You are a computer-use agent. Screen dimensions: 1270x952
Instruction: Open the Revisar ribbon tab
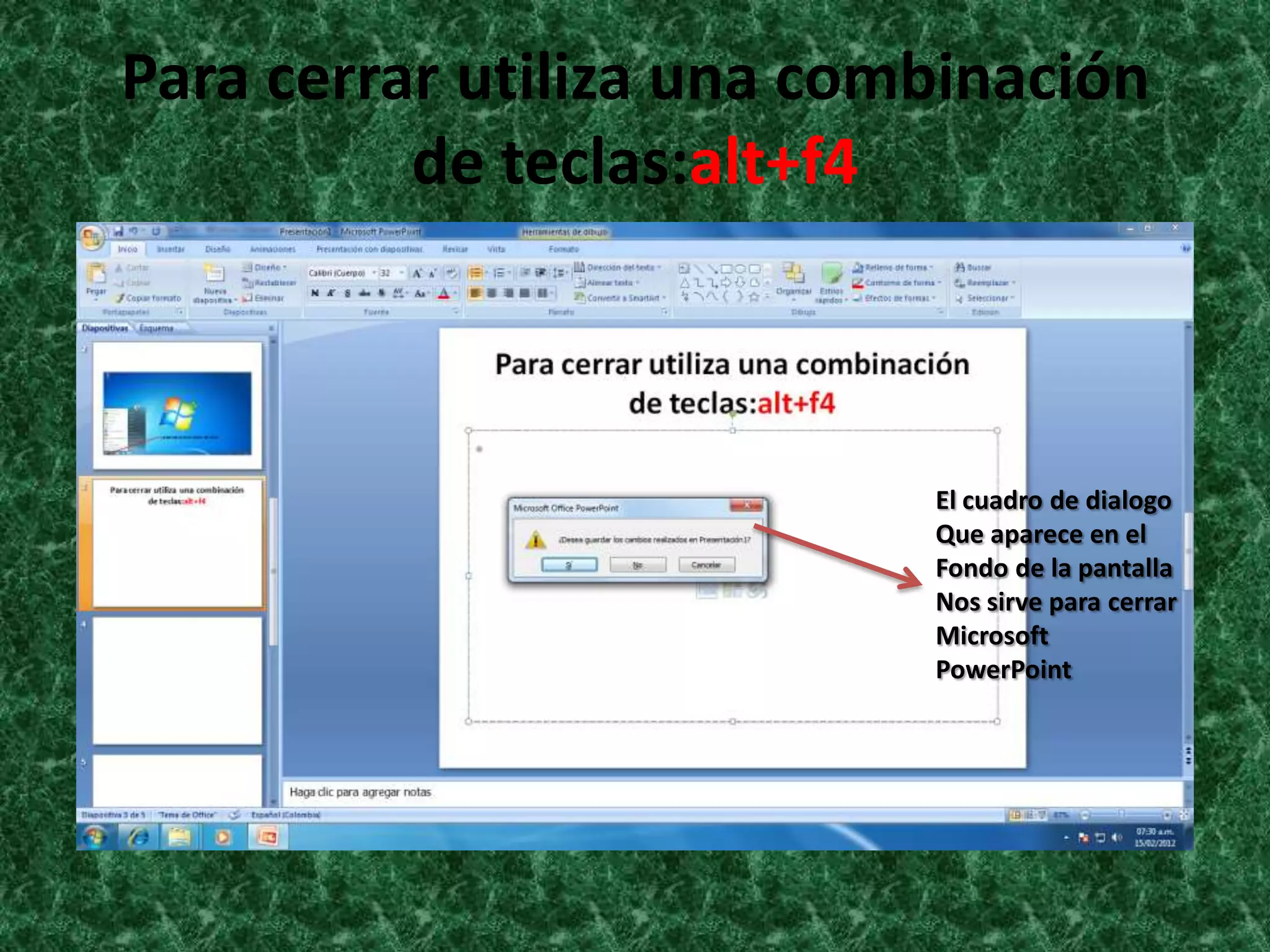455,249
